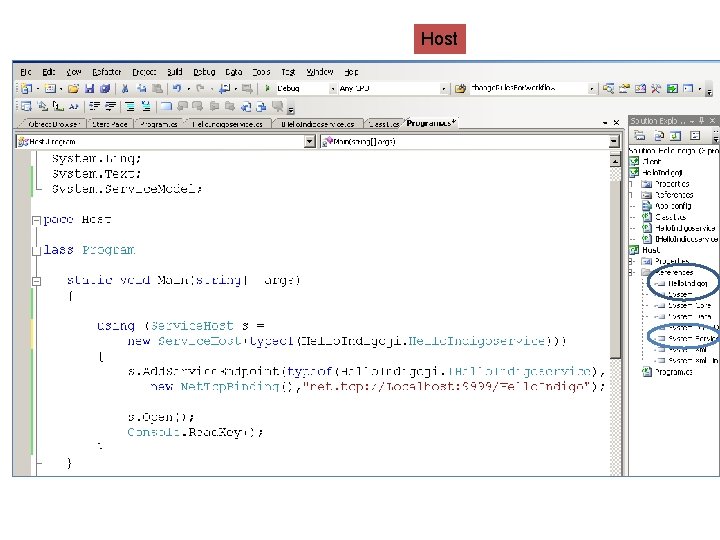The width and height of the screenshot is (720, 540).
Task: Open the Host.Program types dropdown
Action: 310,141
